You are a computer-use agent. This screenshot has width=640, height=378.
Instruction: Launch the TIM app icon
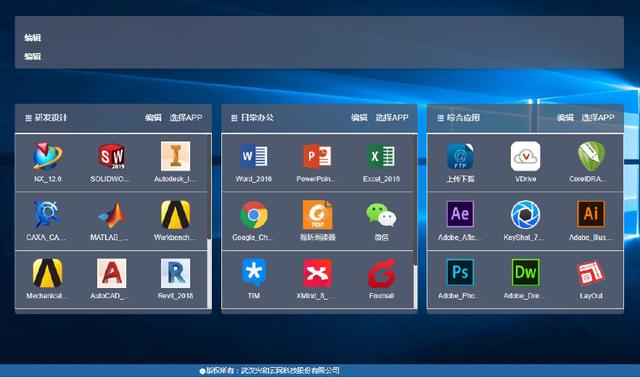pos(253,272)
